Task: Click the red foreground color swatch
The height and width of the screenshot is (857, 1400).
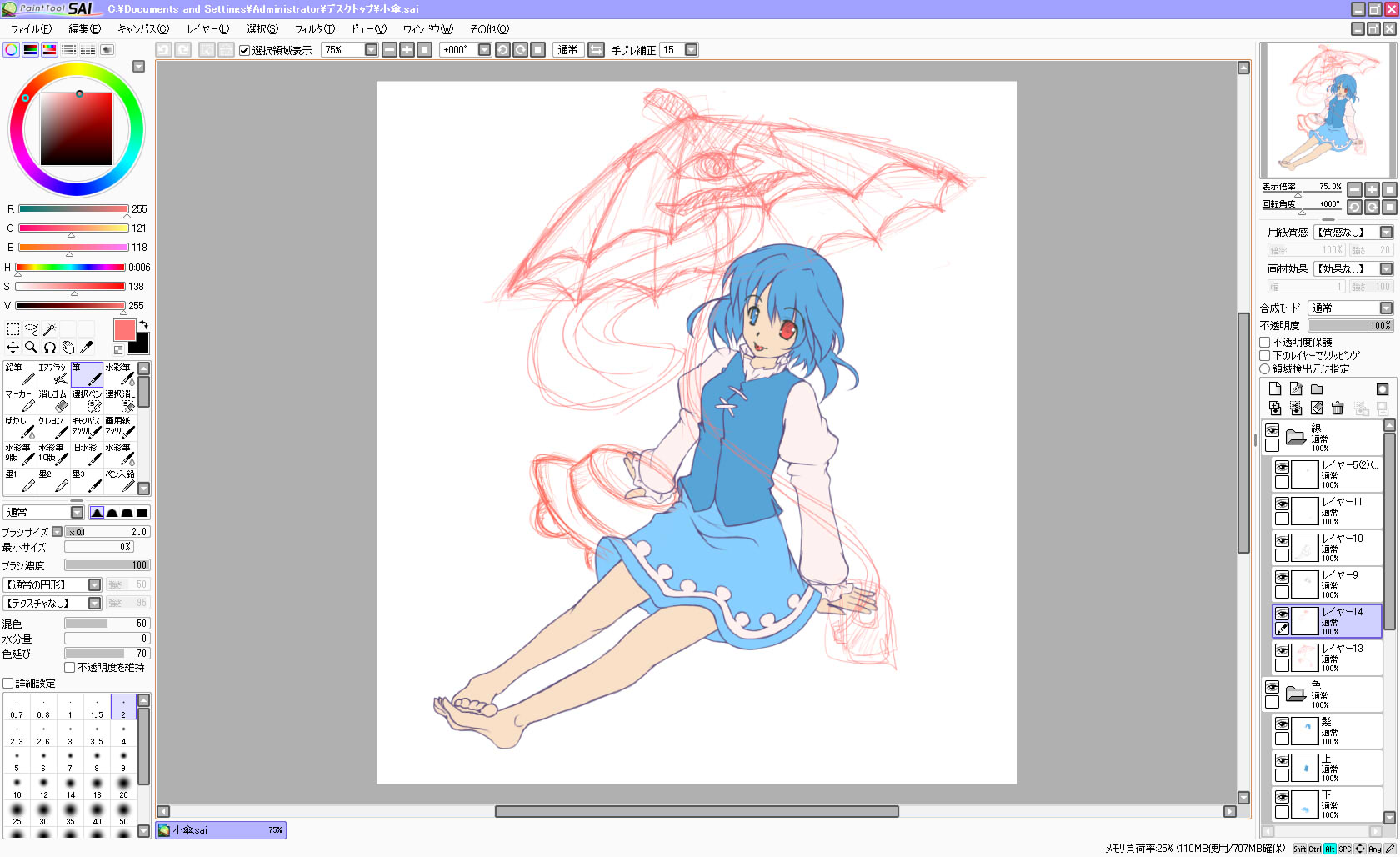Action: tap(124, 330)
